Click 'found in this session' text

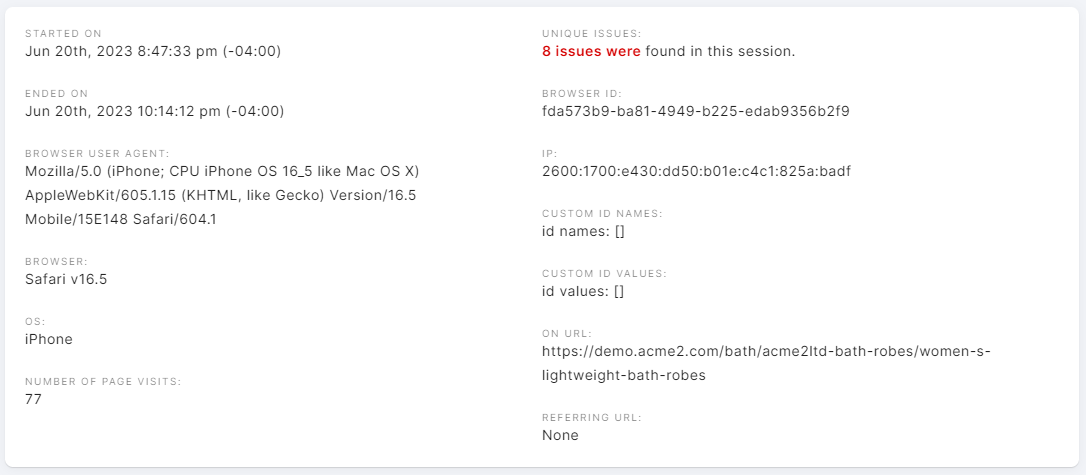(720, 51)
